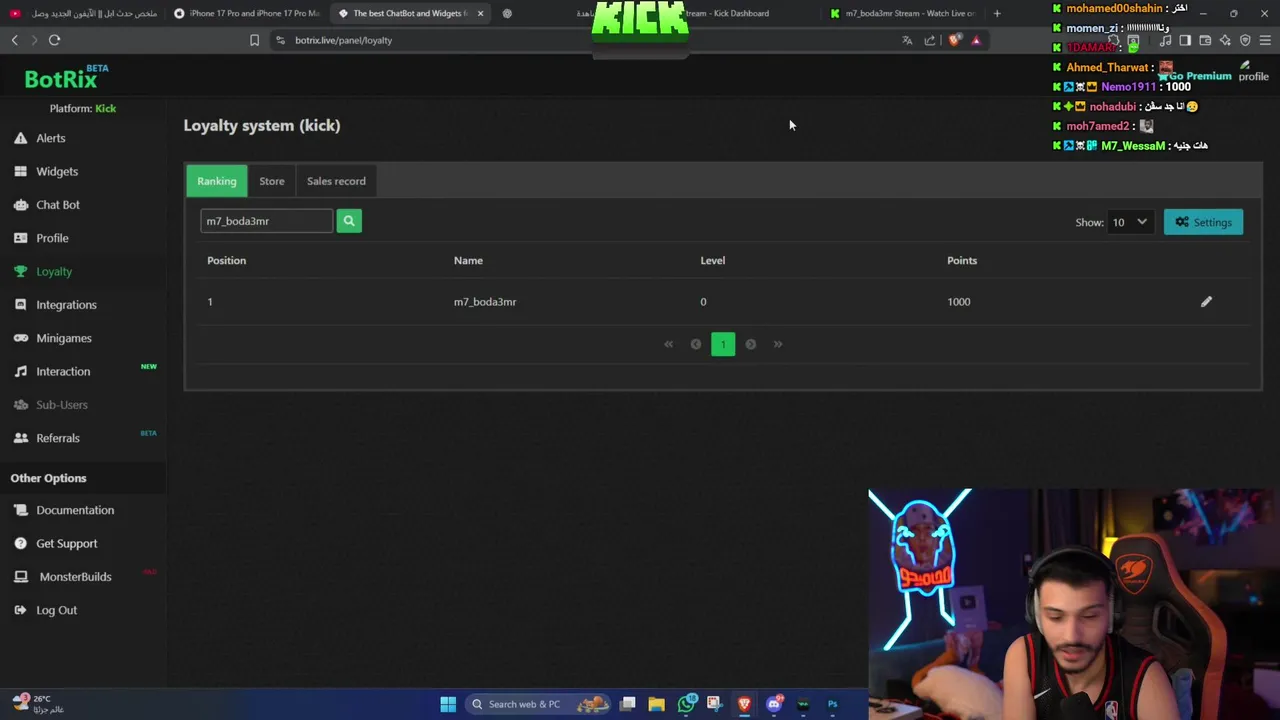The height and width of the screenshot is (720, 1280).
Task: Close the BotRix browser tab
Action: pyautogui.click(x=481, y=13)
